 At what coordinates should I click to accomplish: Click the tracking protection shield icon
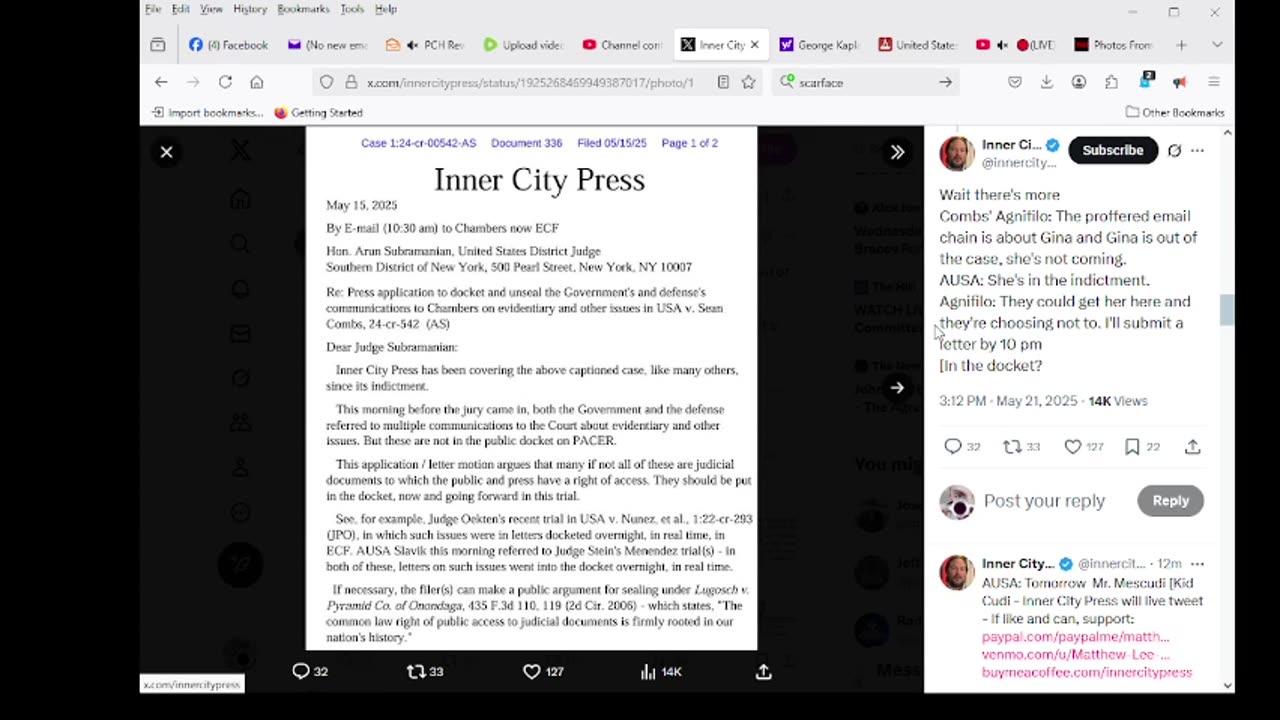[x=327, y=82]
